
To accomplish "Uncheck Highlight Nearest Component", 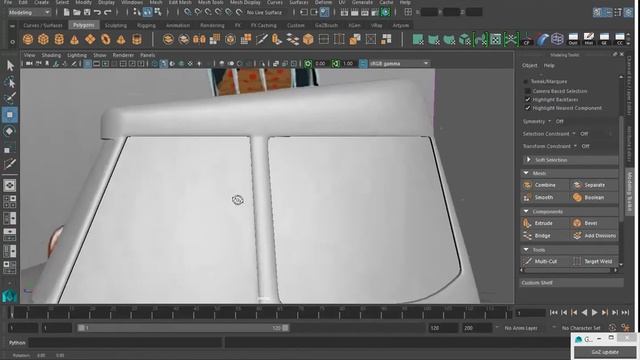I will point(527,108).
